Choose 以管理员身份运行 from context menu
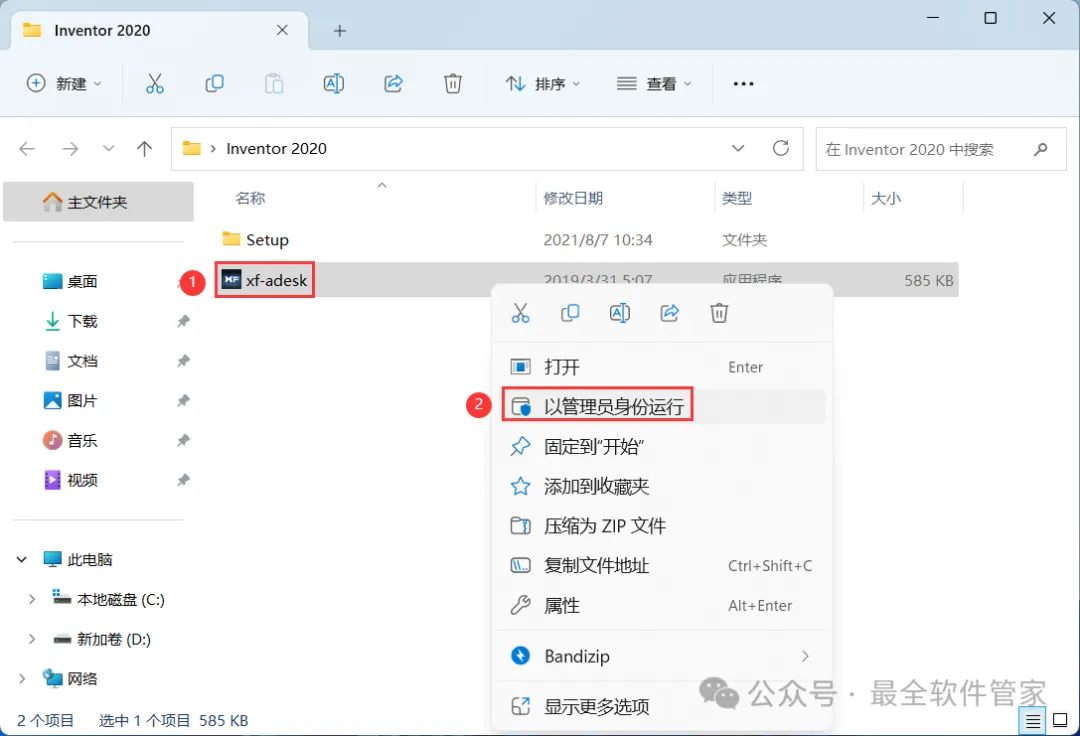The width and height of the screenshot is (1080, 736). pos(663,407)
